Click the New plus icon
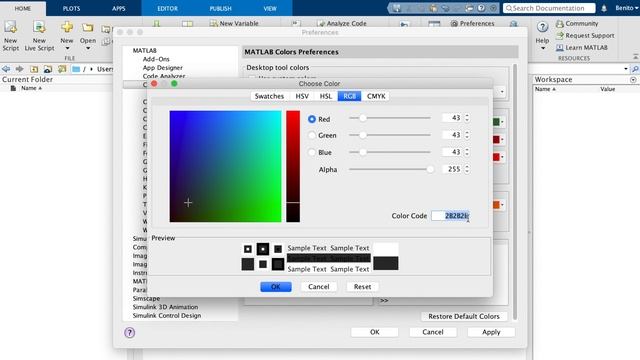Screen dimensions: 640x360 (x=67, y=28)
